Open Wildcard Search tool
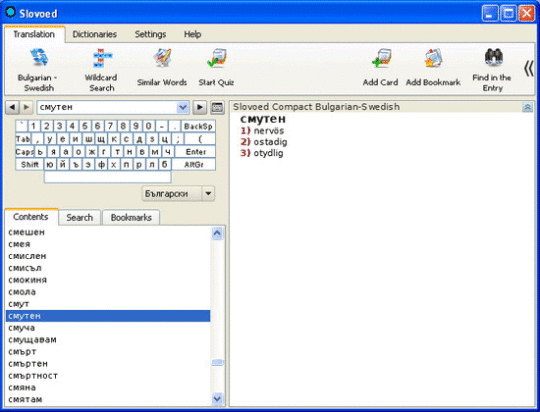The width and height of the screenshot is (540, 412). pyautogui.click(x=101, y=70)
